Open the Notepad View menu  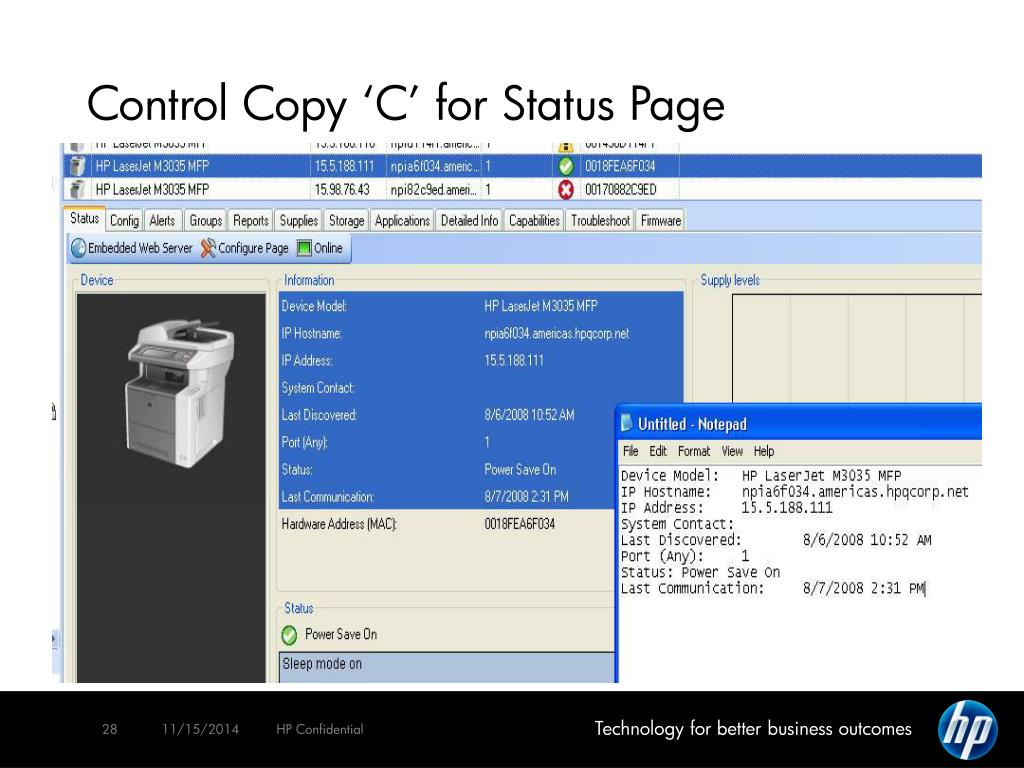click(x=732, y=451)
